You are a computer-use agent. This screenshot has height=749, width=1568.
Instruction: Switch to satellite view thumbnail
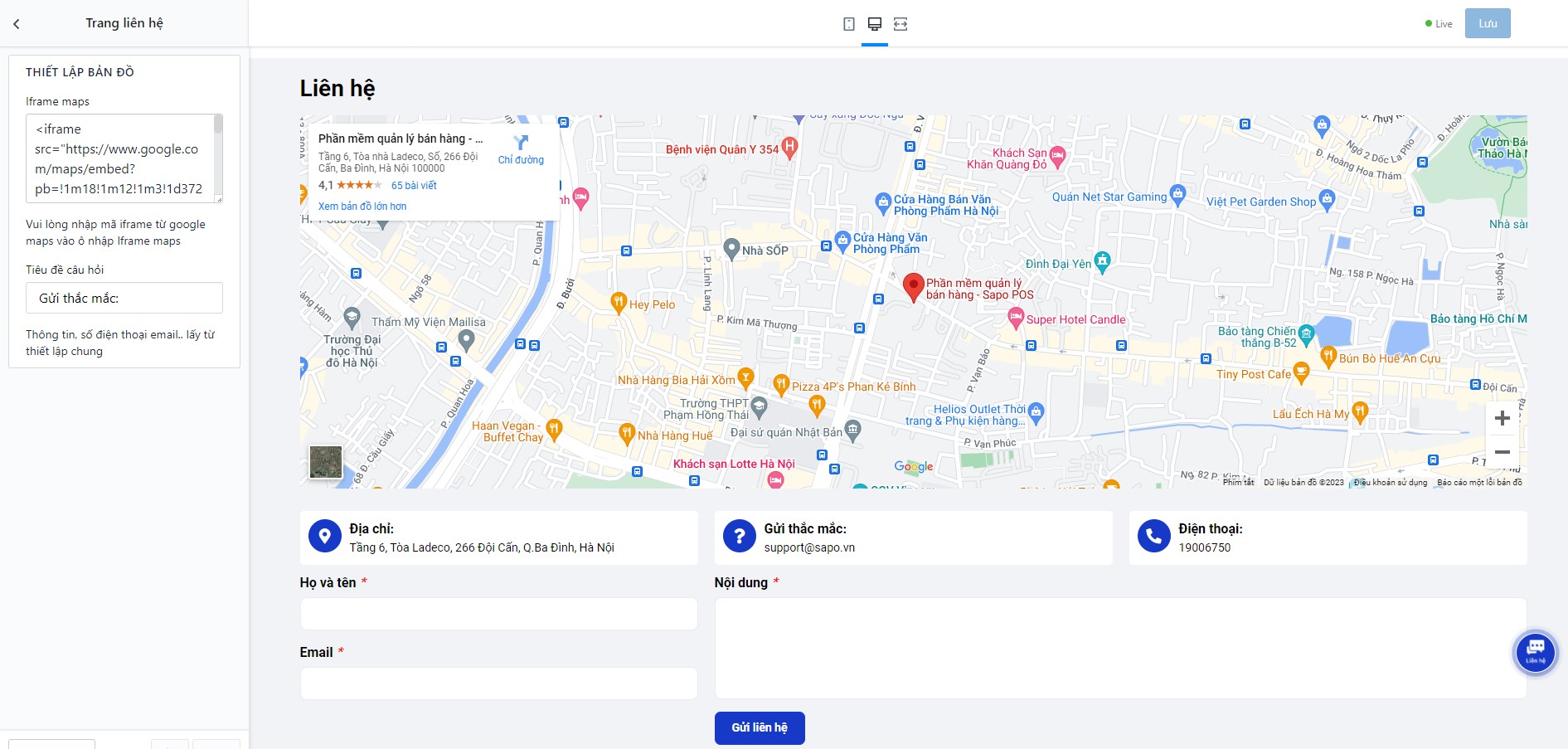(x=326, y=462)
